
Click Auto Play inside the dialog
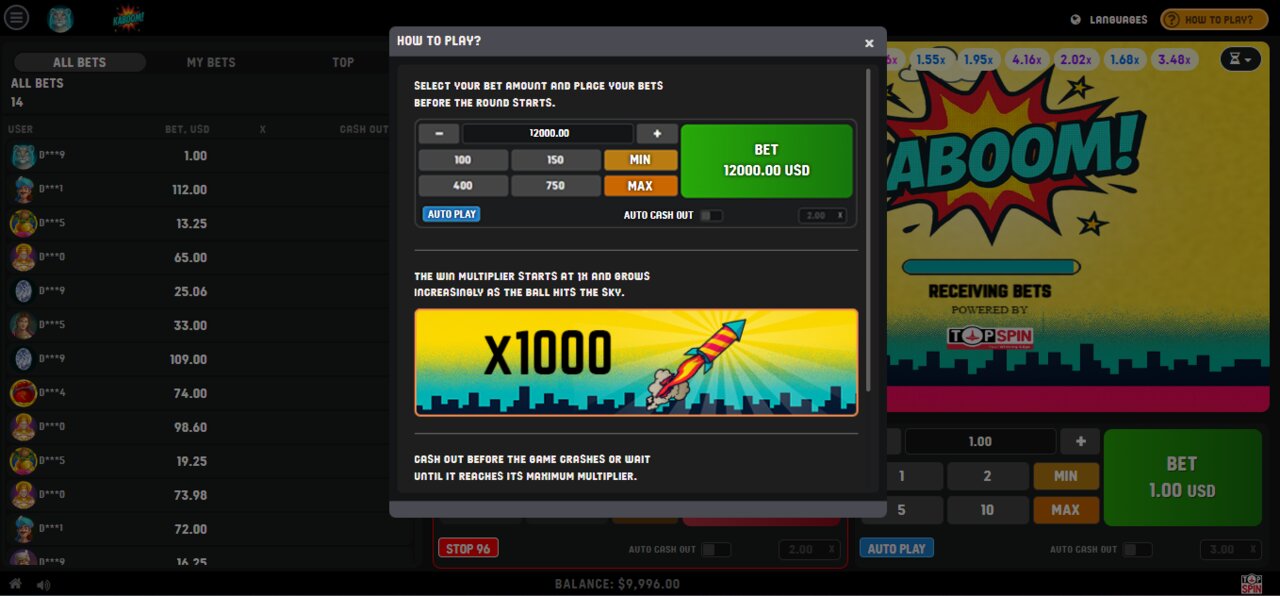point(452,214)
